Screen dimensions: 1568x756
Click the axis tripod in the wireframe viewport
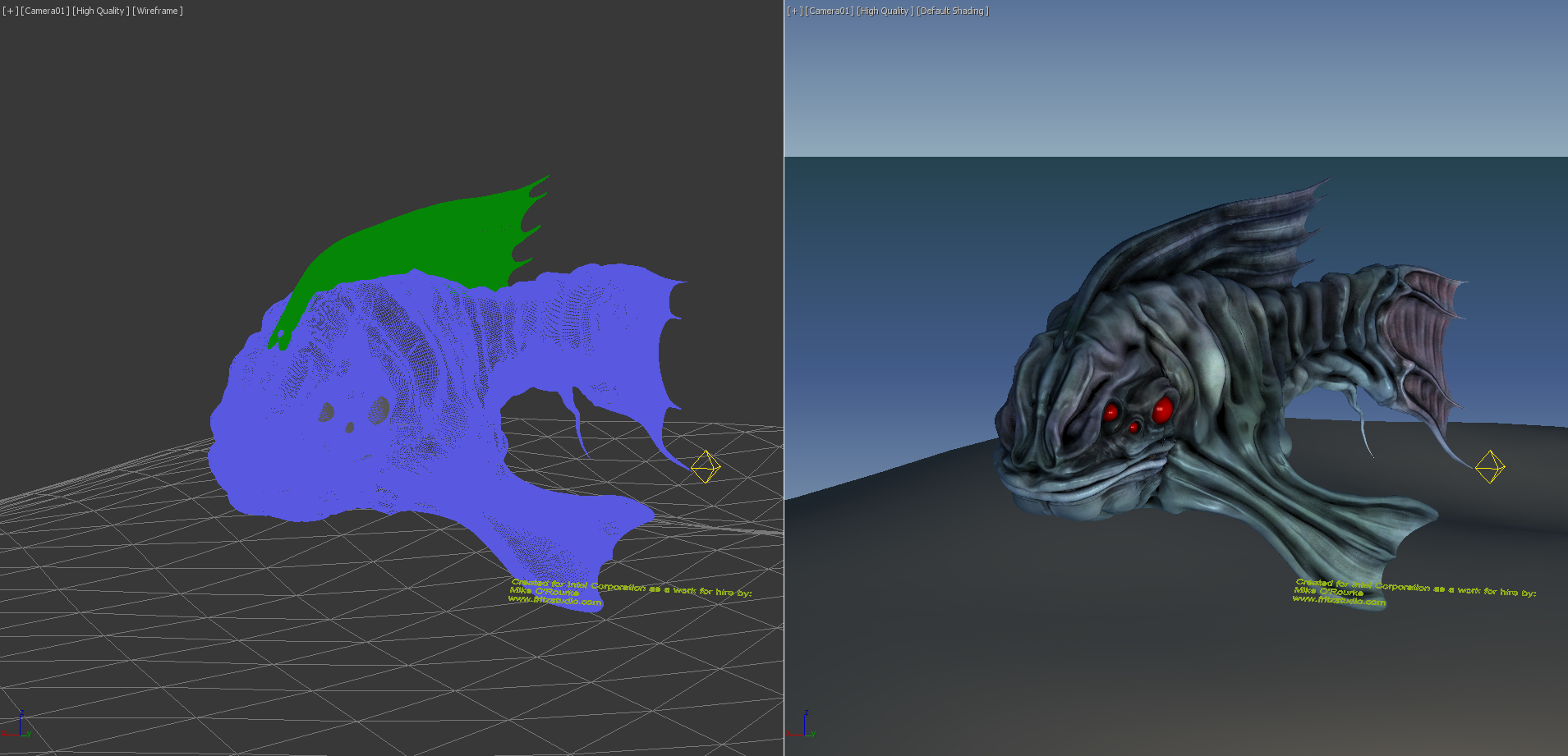(x=21, y=726)
